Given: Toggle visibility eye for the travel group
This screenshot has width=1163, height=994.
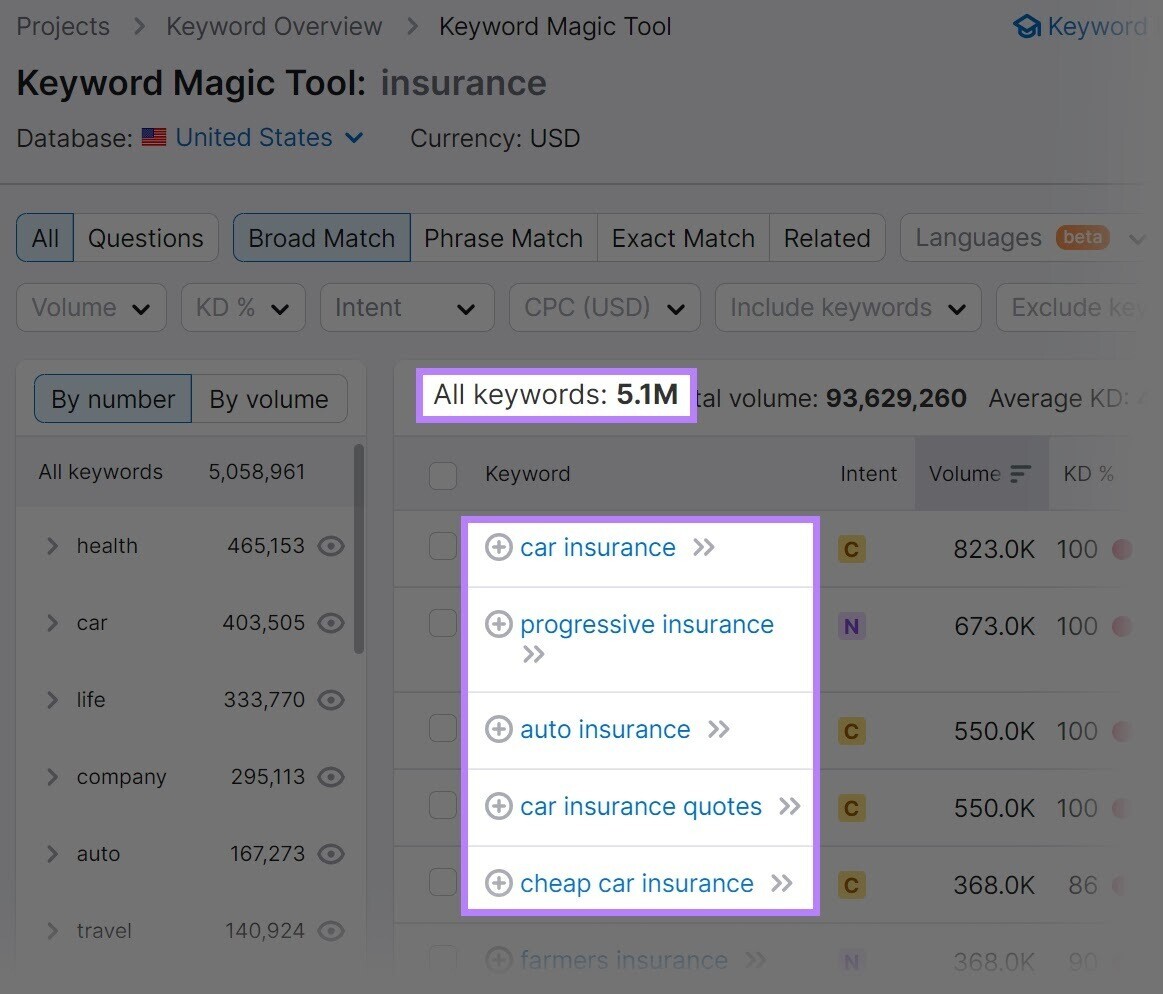Looking at the screenshot, I should (x=331, y=930).
